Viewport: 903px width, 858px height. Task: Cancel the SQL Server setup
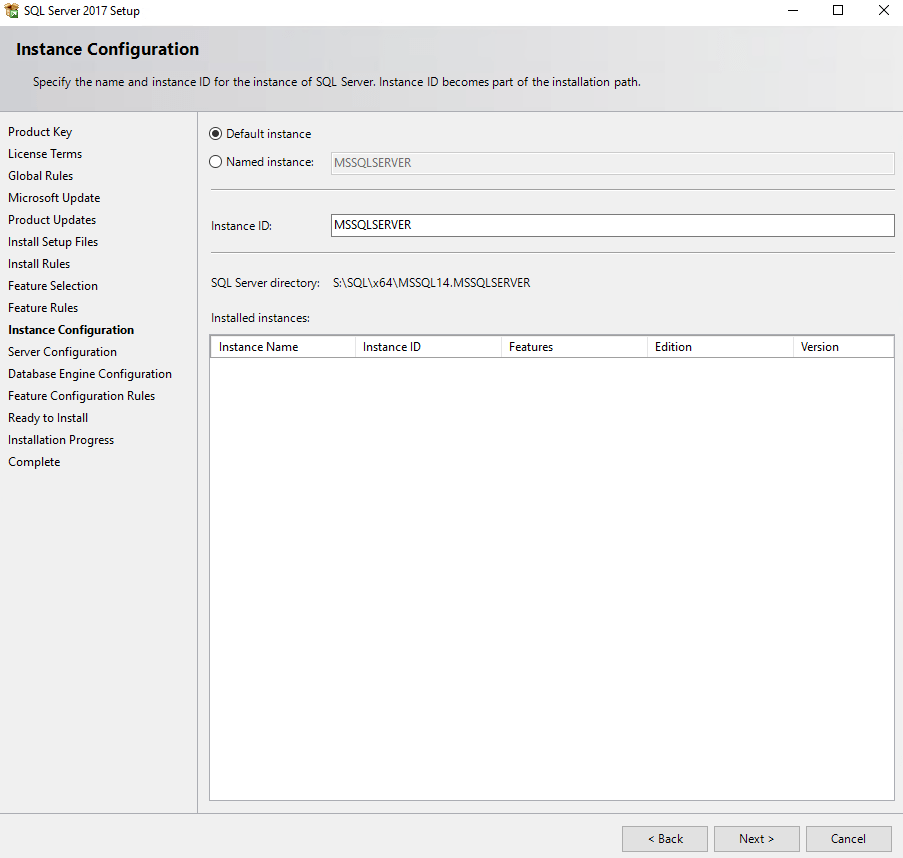tap(848, 839)
